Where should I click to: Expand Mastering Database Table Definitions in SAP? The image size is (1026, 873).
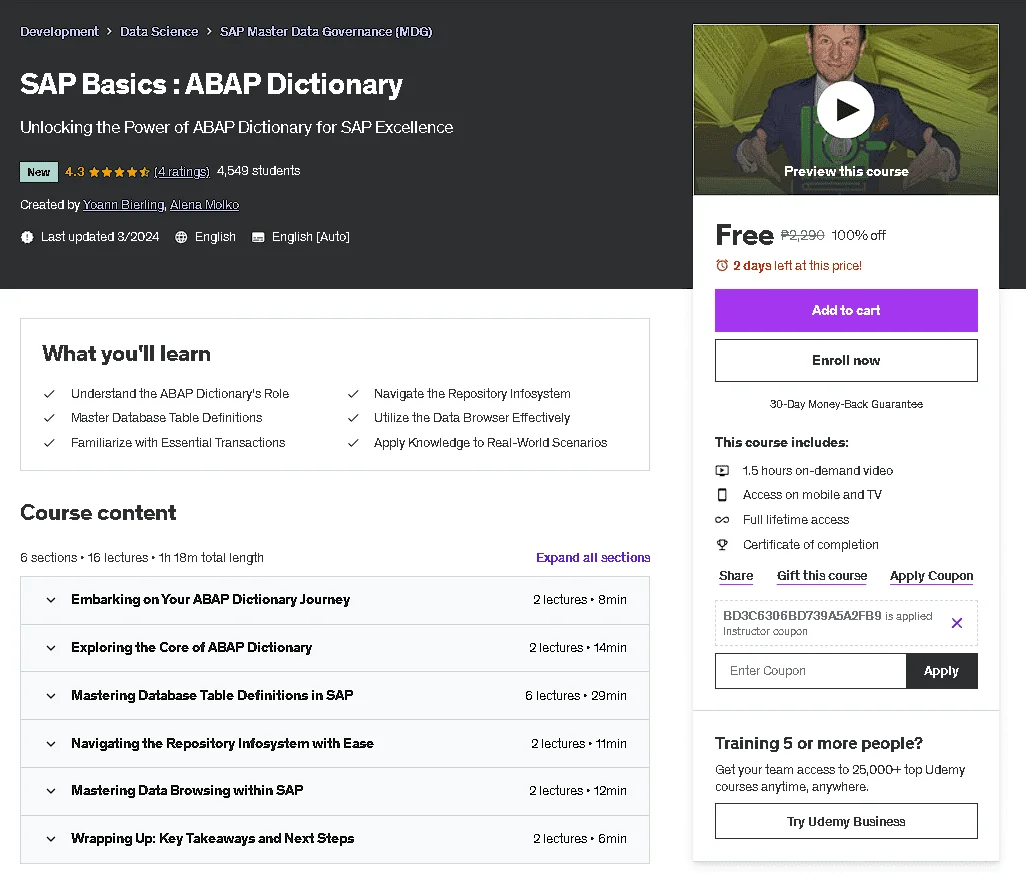click(x=335, y=696)
